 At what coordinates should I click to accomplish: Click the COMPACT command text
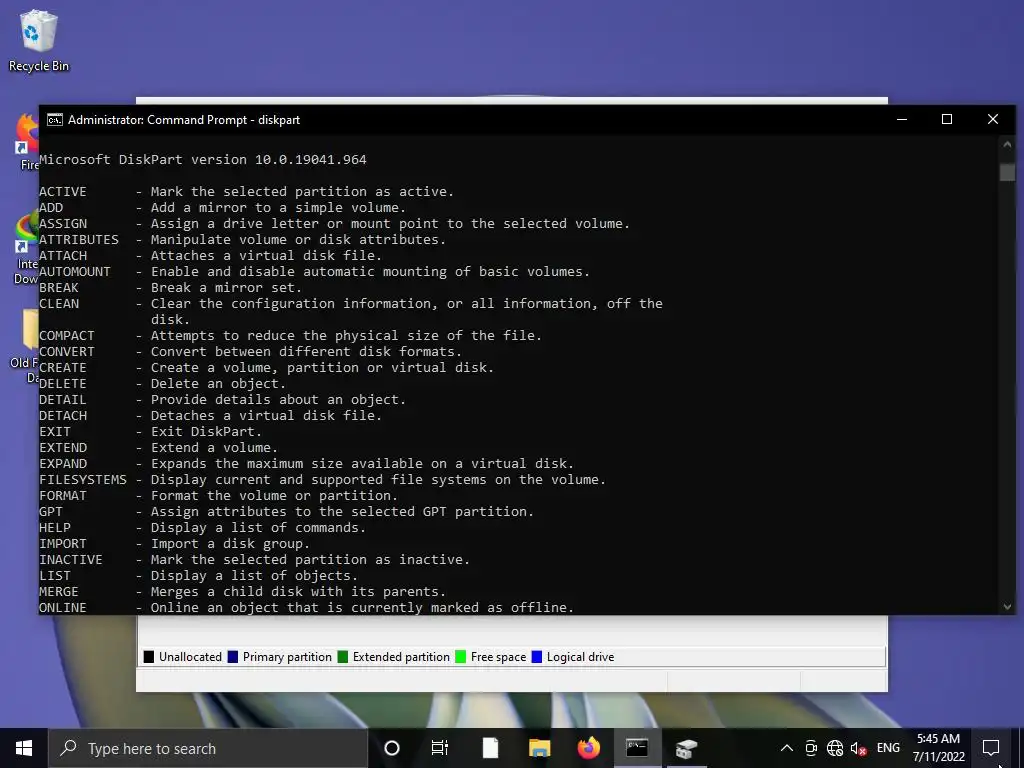click(x=67, y=336)
